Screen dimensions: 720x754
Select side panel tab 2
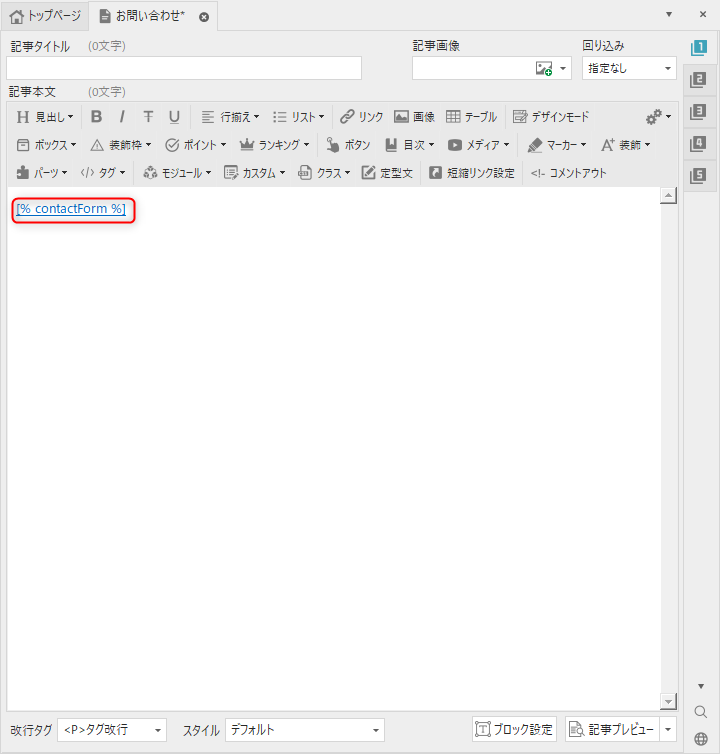click(x=699, y=80)
